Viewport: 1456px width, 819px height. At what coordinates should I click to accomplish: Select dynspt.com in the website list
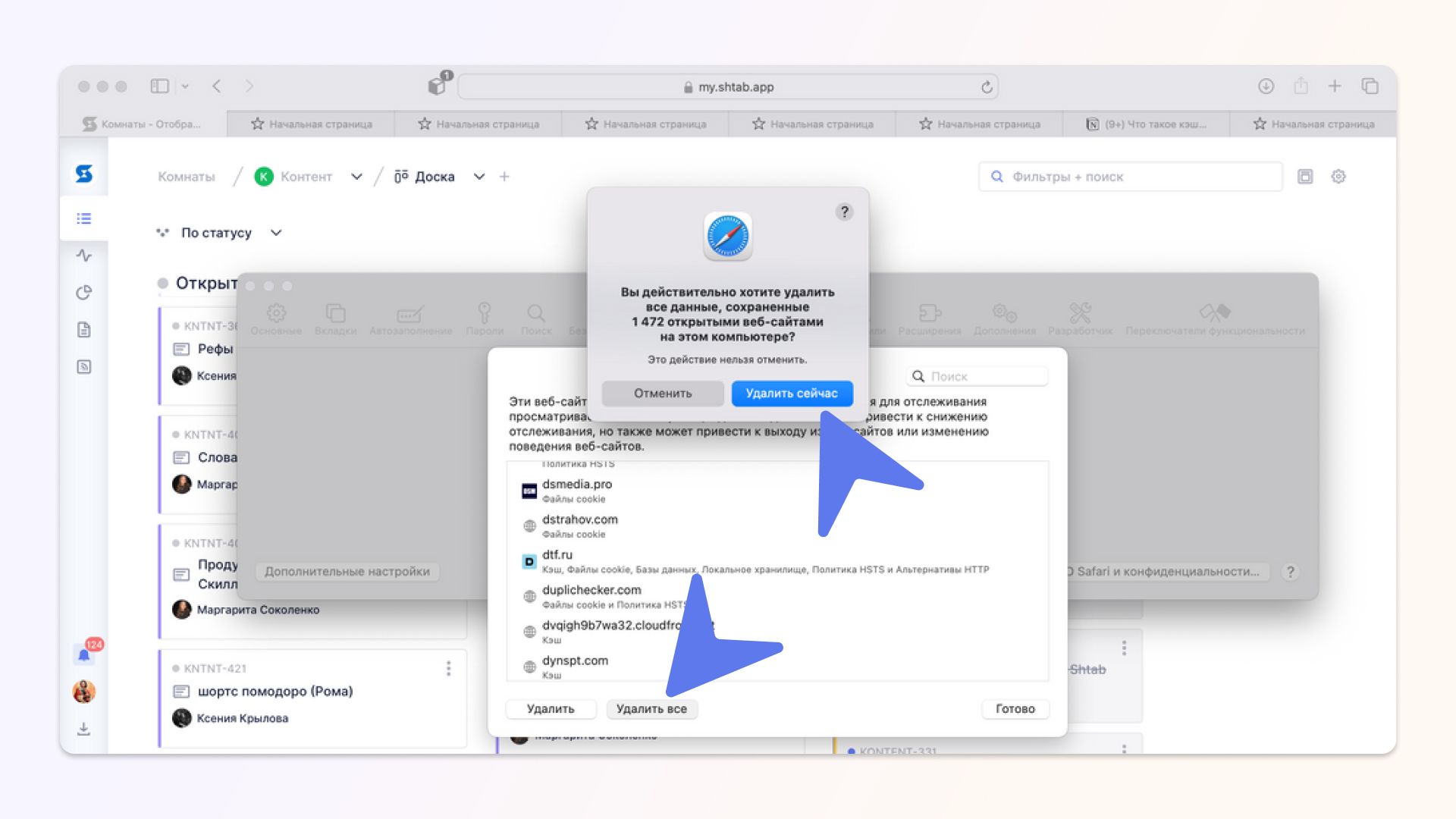pos(777,667)
